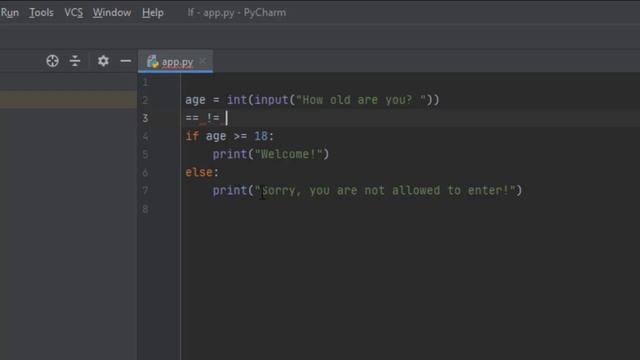640x360 pixels.
Task: Select the app.py editor tab
Action: click(x=175, y=62)
